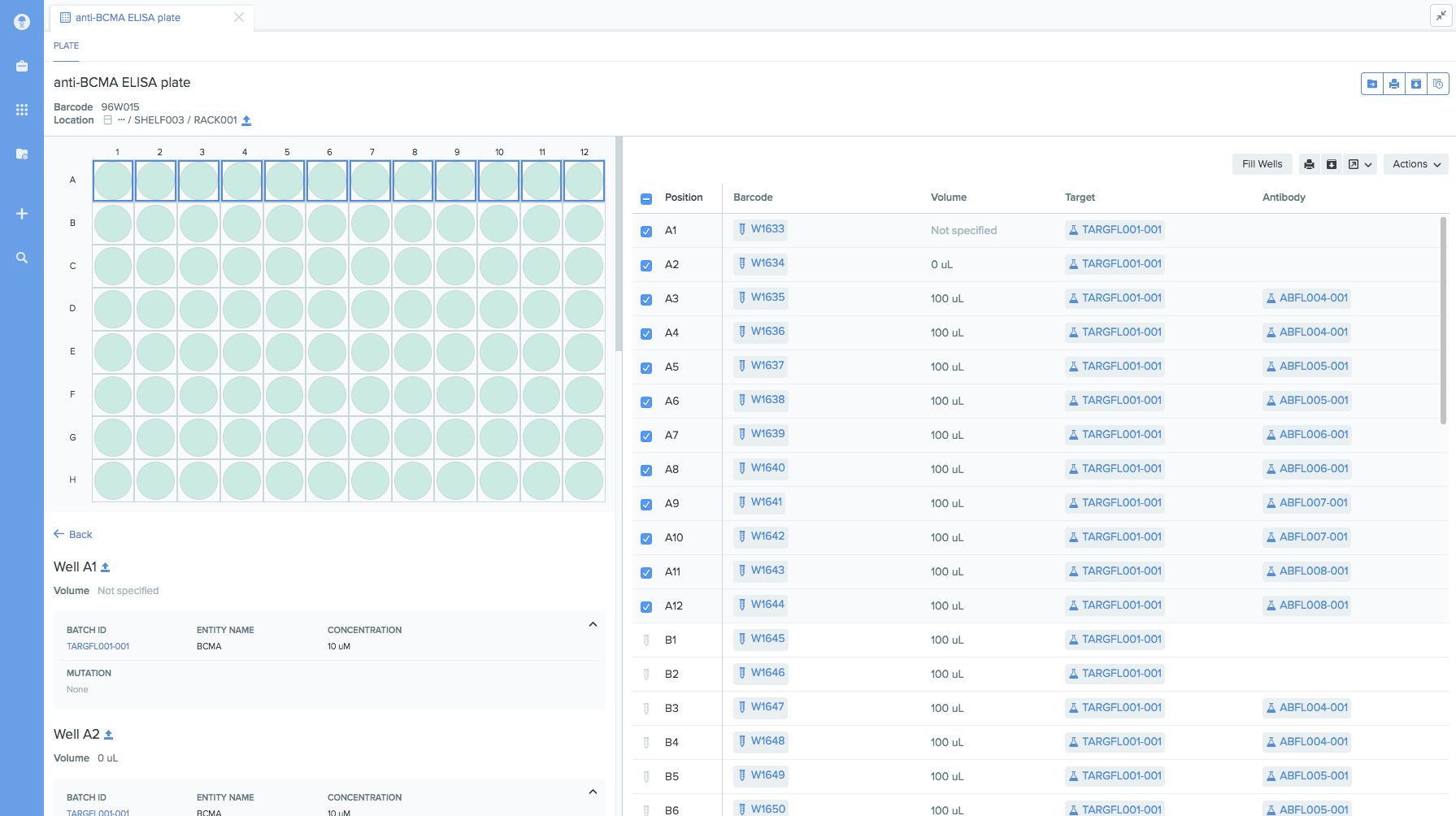
Task: Open the W1635 barcode link
Action: tap(767, 297)
